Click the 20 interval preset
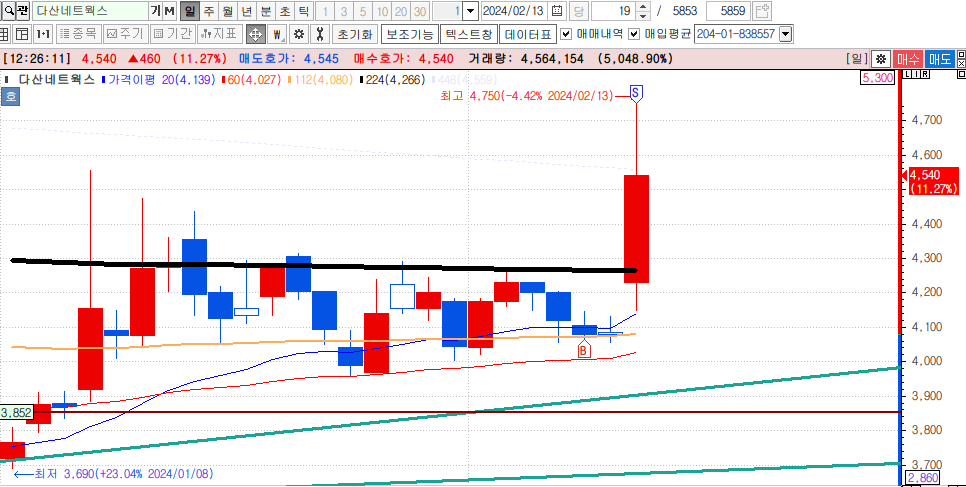966x487 pixels. coord(401,10)
